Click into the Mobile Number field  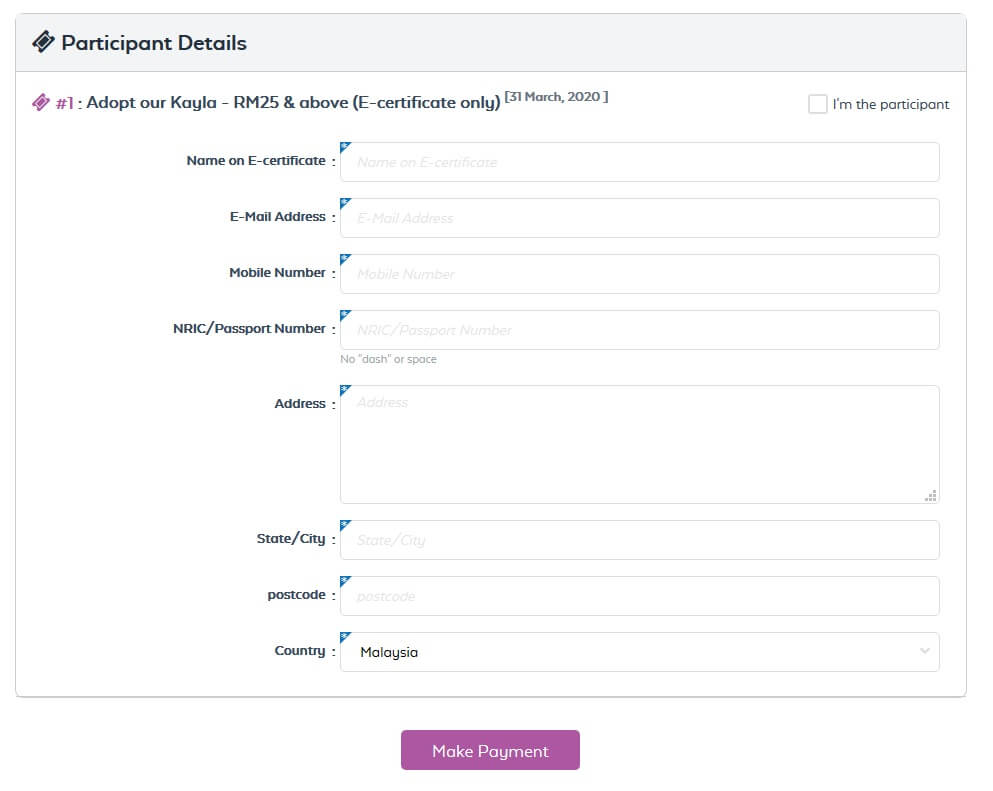(640, 274)
